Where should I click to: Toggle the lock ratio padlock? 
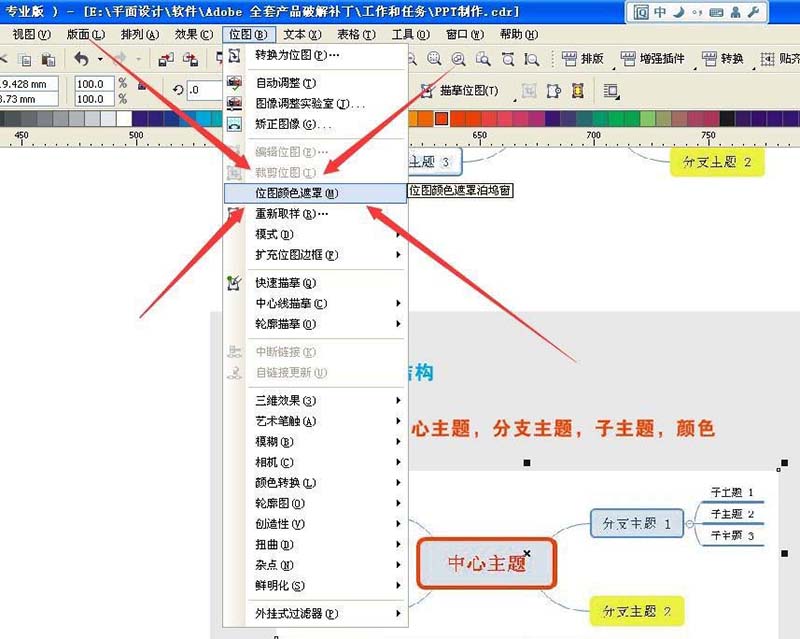(x=142, y=85)
